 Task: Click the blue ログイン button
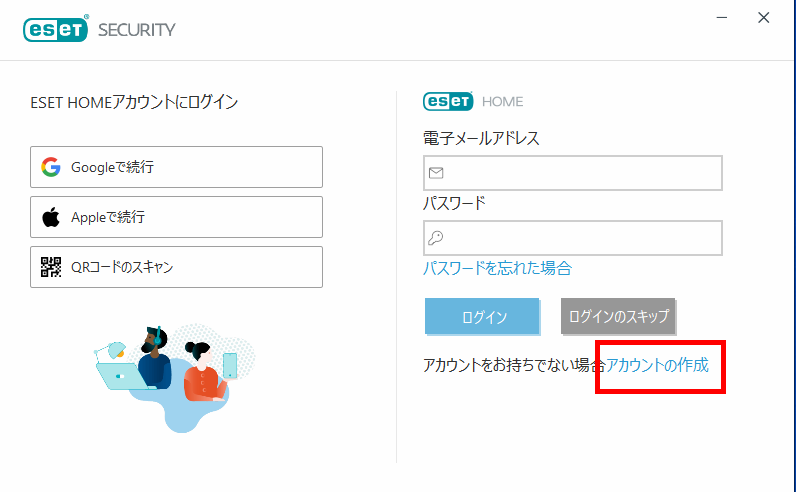coord(482,316)
